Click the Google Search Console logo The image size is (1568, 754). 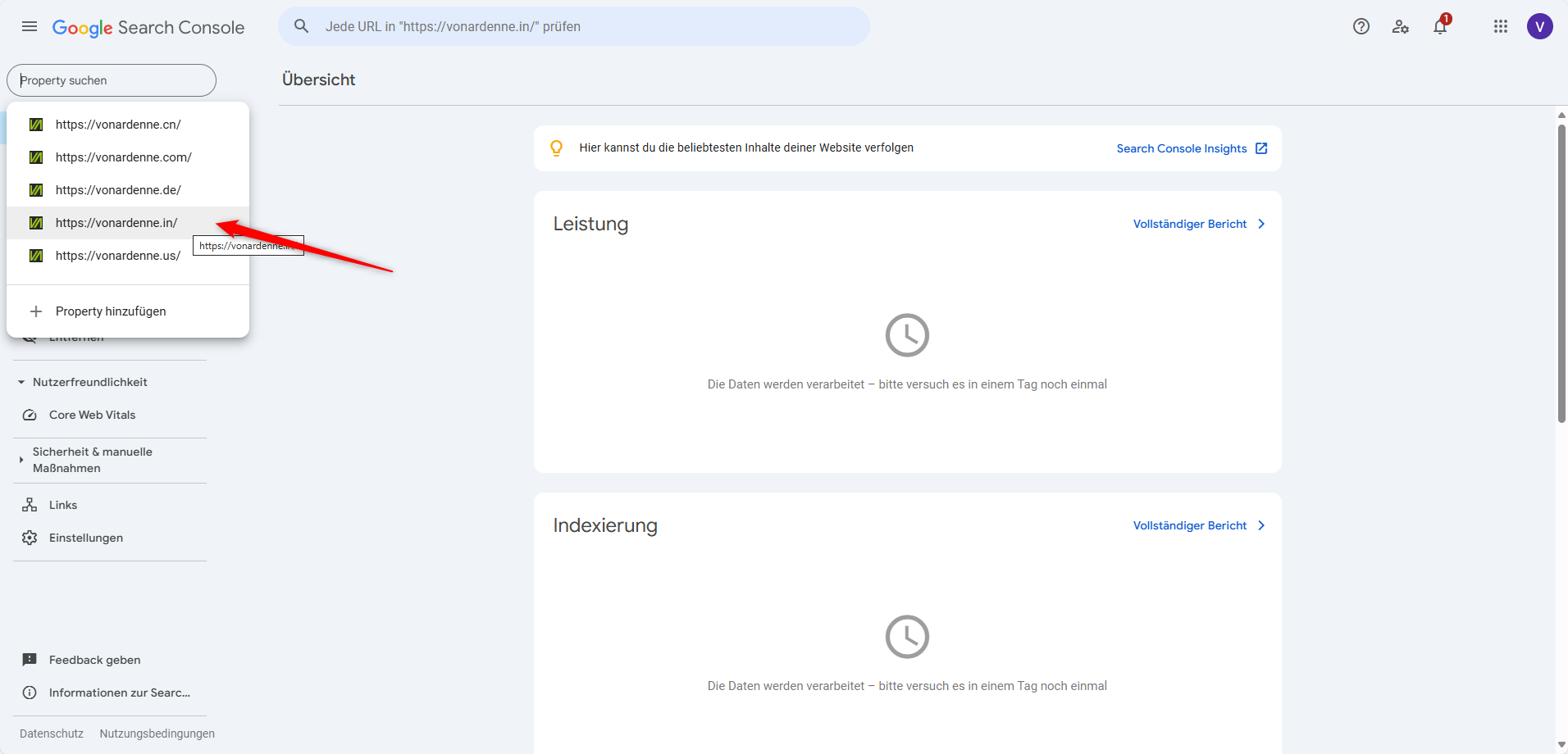pos(148,27)
